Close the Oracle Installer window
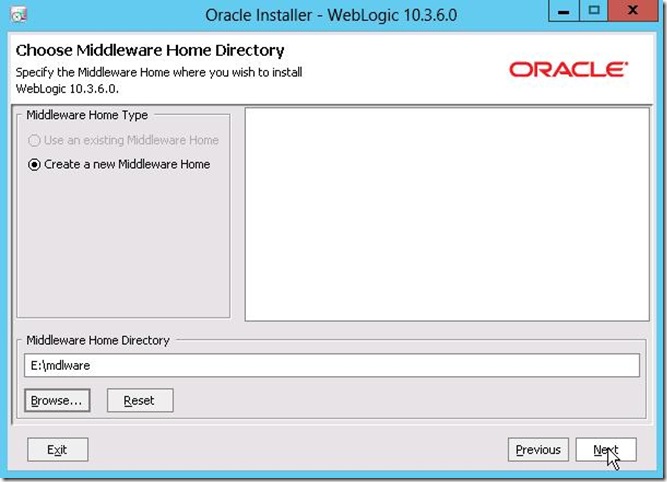Viewport: 667px width, 482px height. 633,11
